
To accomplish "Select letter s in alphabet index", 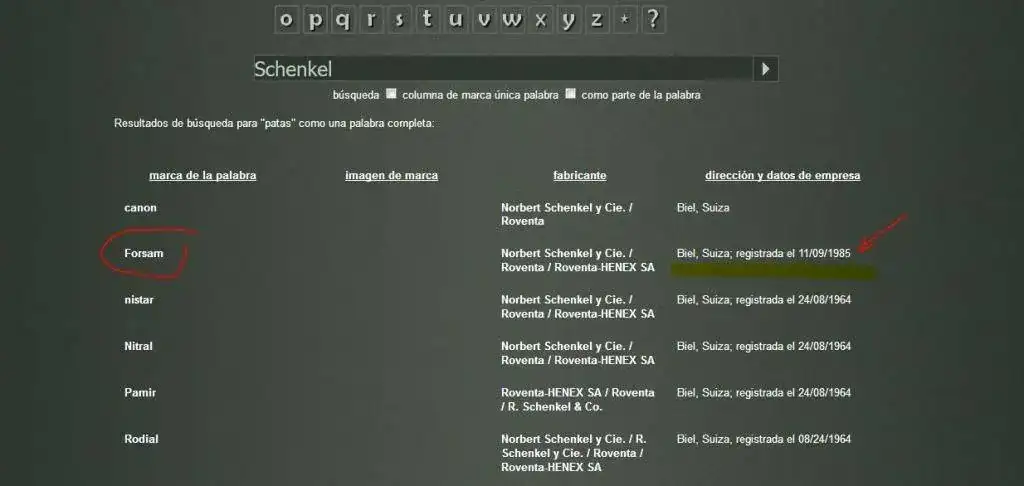I will pos(399,20).
